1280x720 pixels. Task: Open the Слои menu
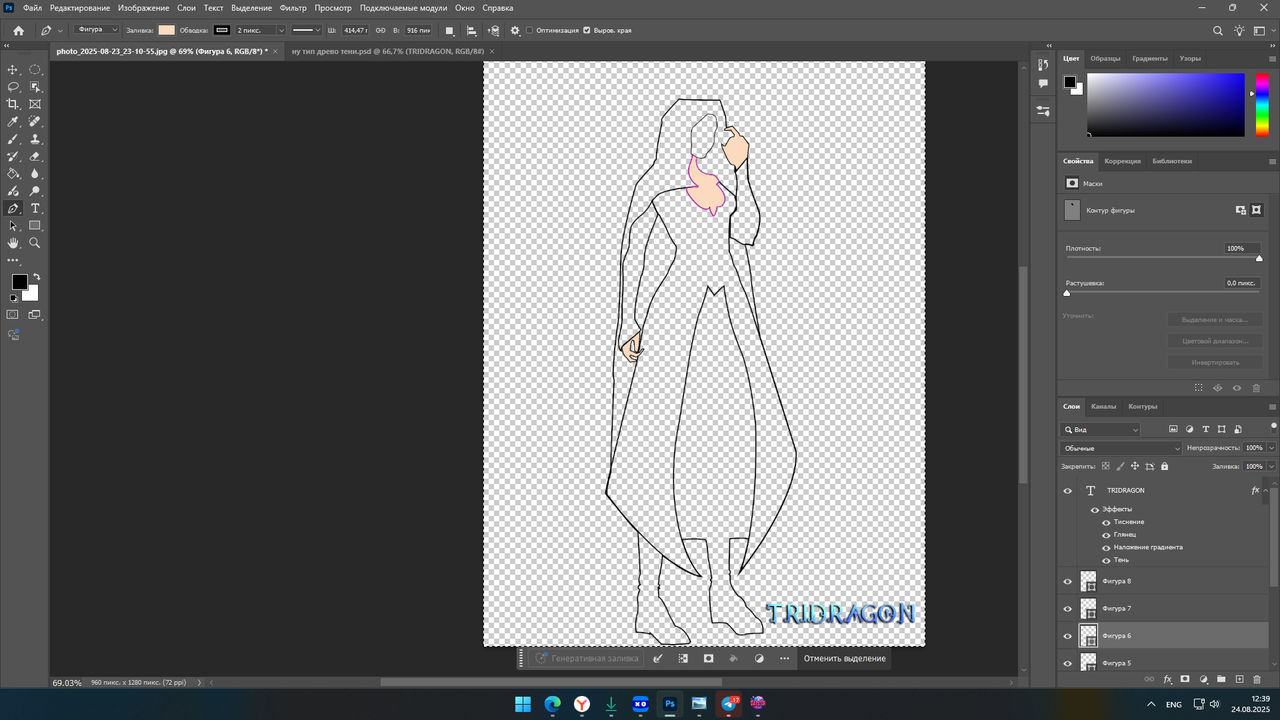click(186, 7)
